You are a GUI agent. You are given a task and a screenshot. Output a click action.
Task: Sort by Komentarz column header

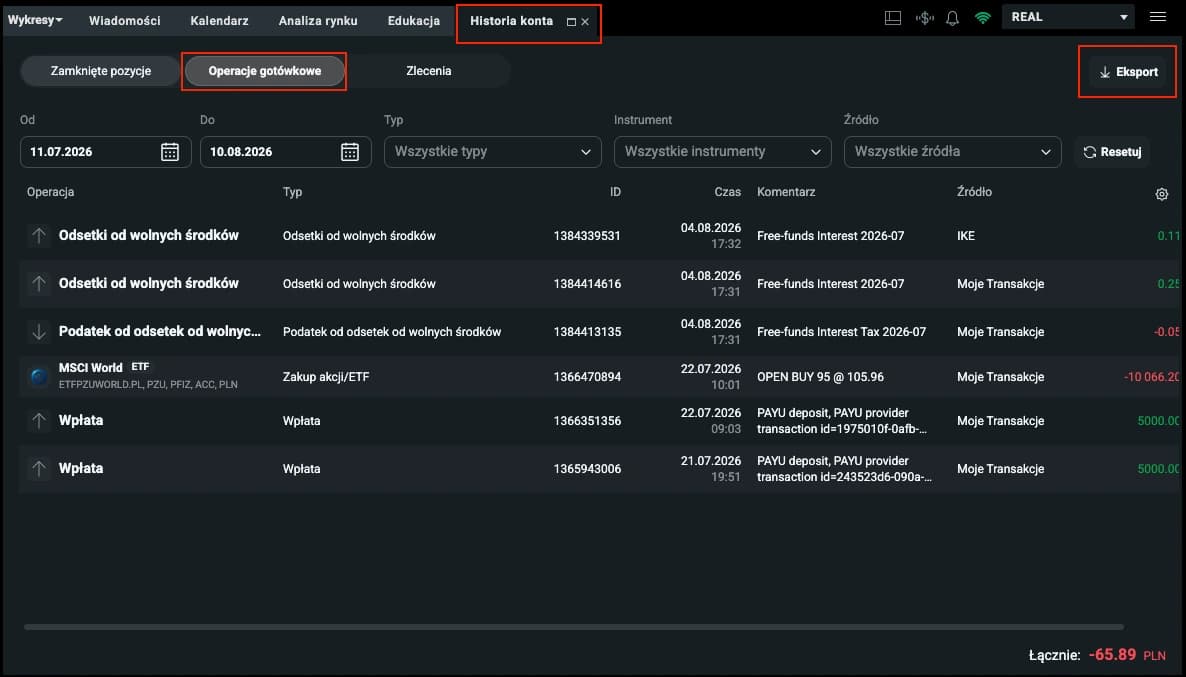coord(786,192)
